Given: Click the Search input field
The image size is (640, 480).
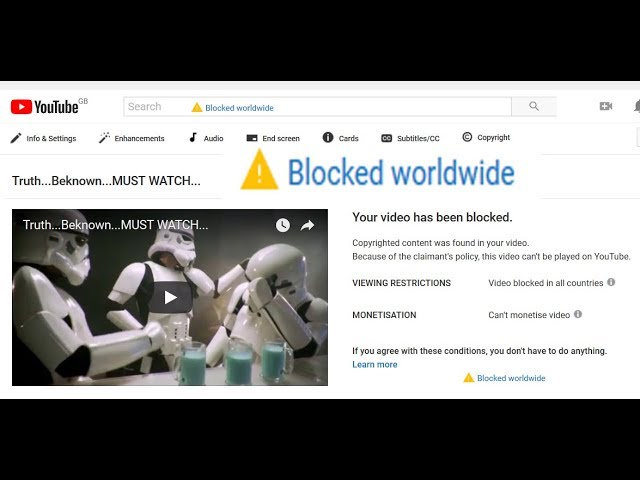Looking at the screenshot, I should coord(318,107).
